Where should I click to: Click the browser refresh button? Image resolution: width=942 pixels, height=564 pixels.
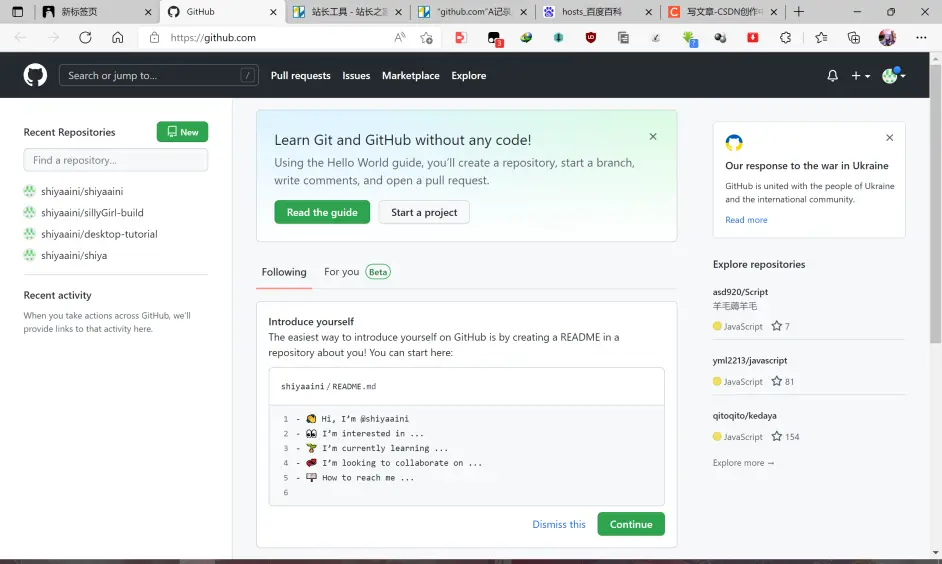click(x=85, y=37)
